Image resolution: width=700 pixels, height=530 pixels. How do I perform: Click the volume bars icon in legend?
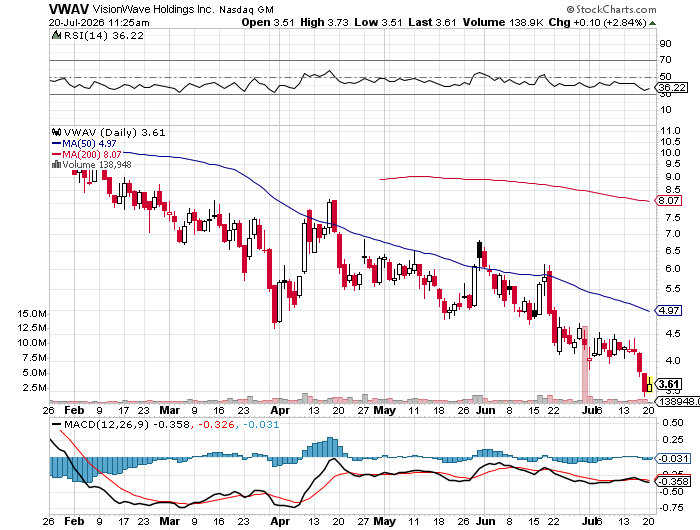pos(56,164)
